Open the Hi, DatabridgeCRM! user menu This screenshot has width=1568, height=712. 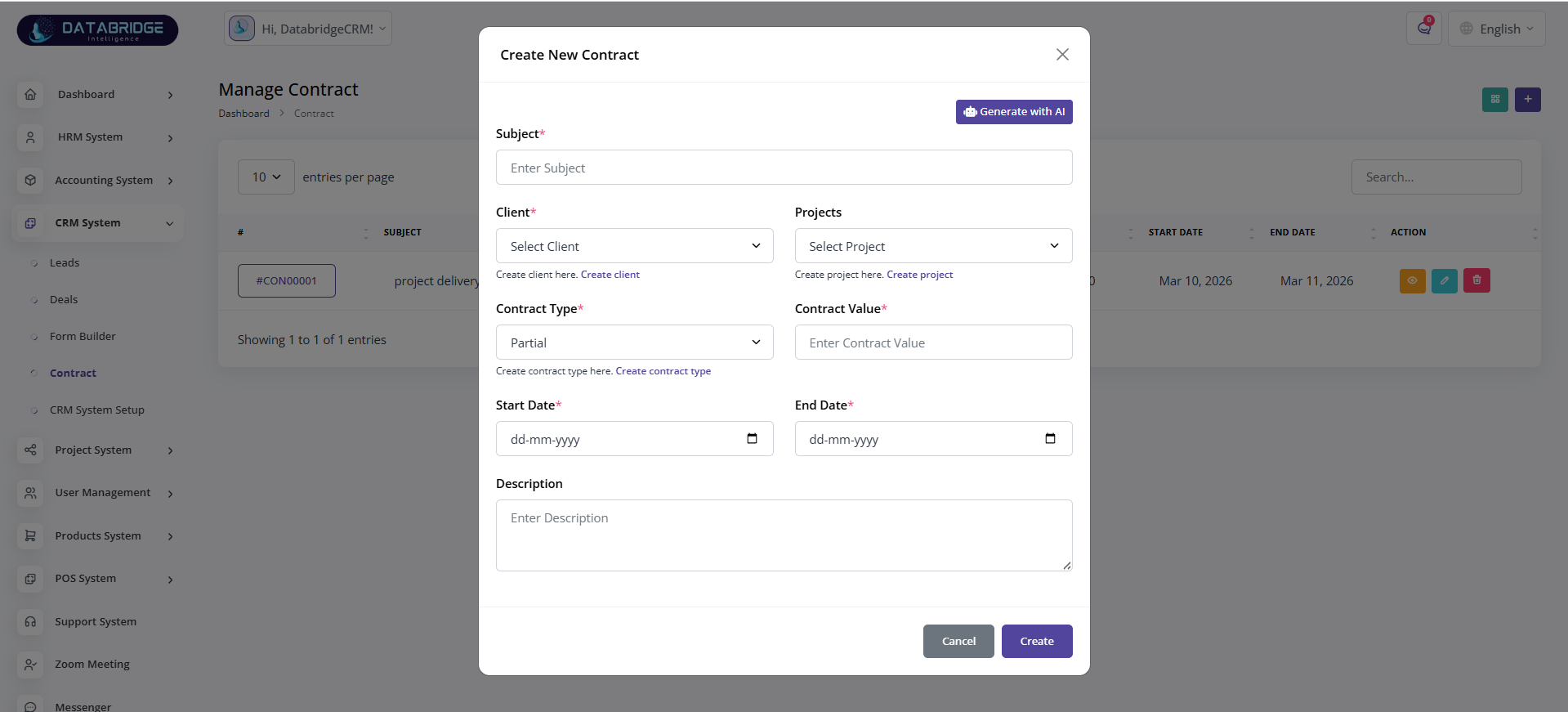[308, 29]
